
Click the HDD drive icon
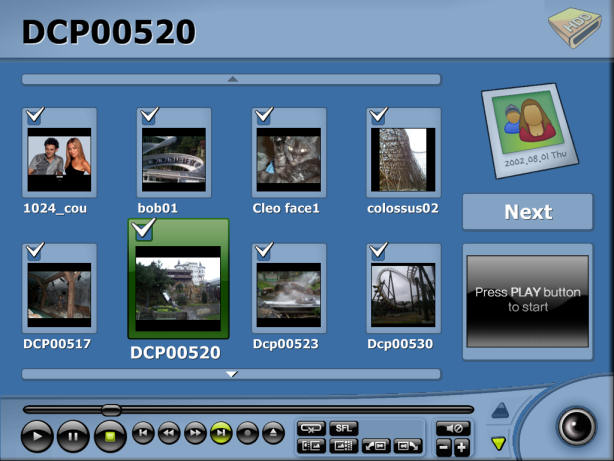tap(575, 27)
